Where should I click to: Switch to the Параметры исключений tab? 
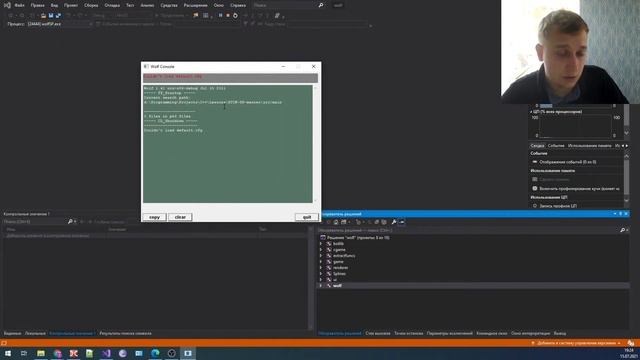[450, 333]
